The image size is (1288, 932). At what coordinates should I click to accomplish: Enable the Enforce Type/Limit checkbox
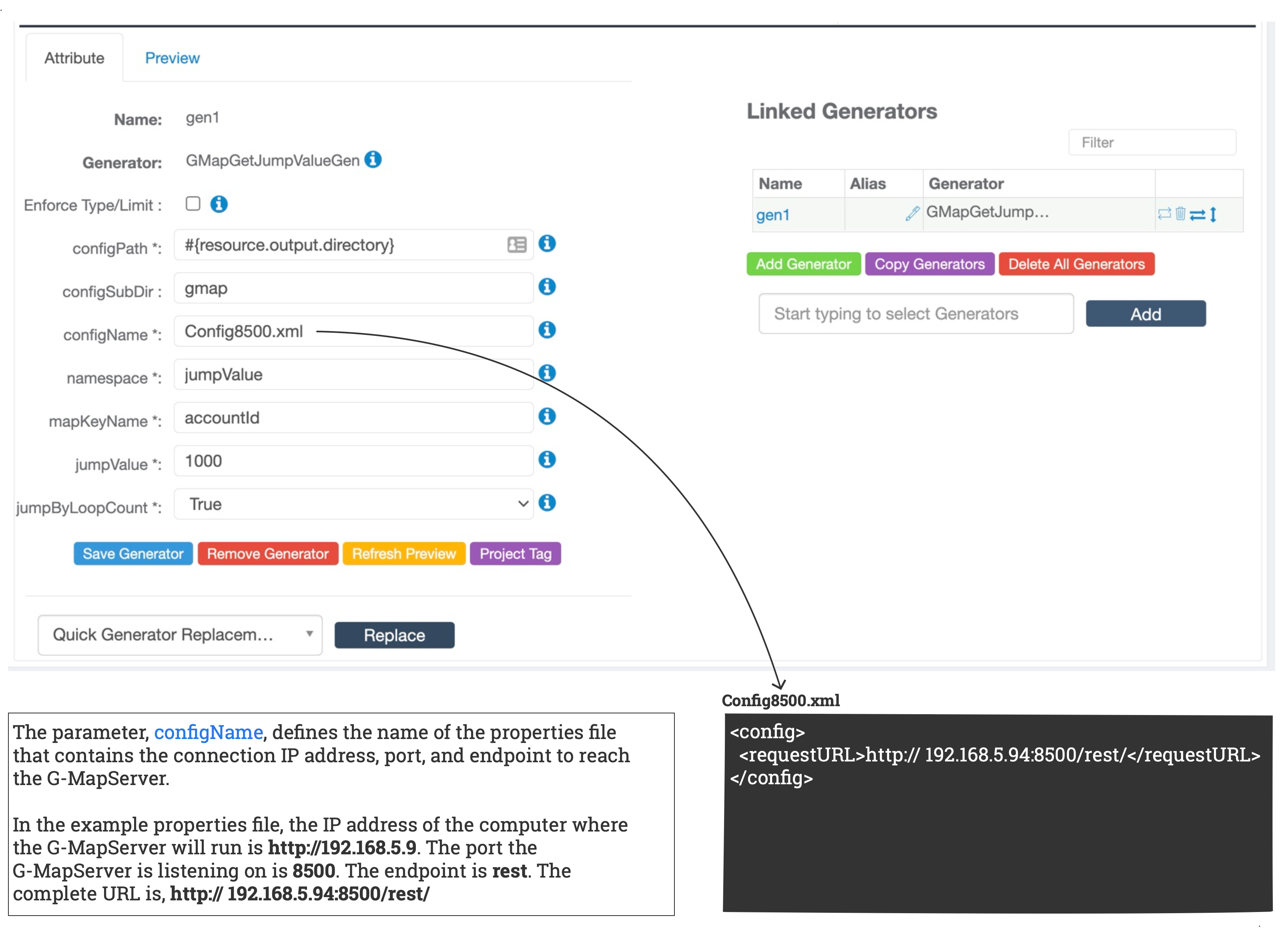point(193,204)
